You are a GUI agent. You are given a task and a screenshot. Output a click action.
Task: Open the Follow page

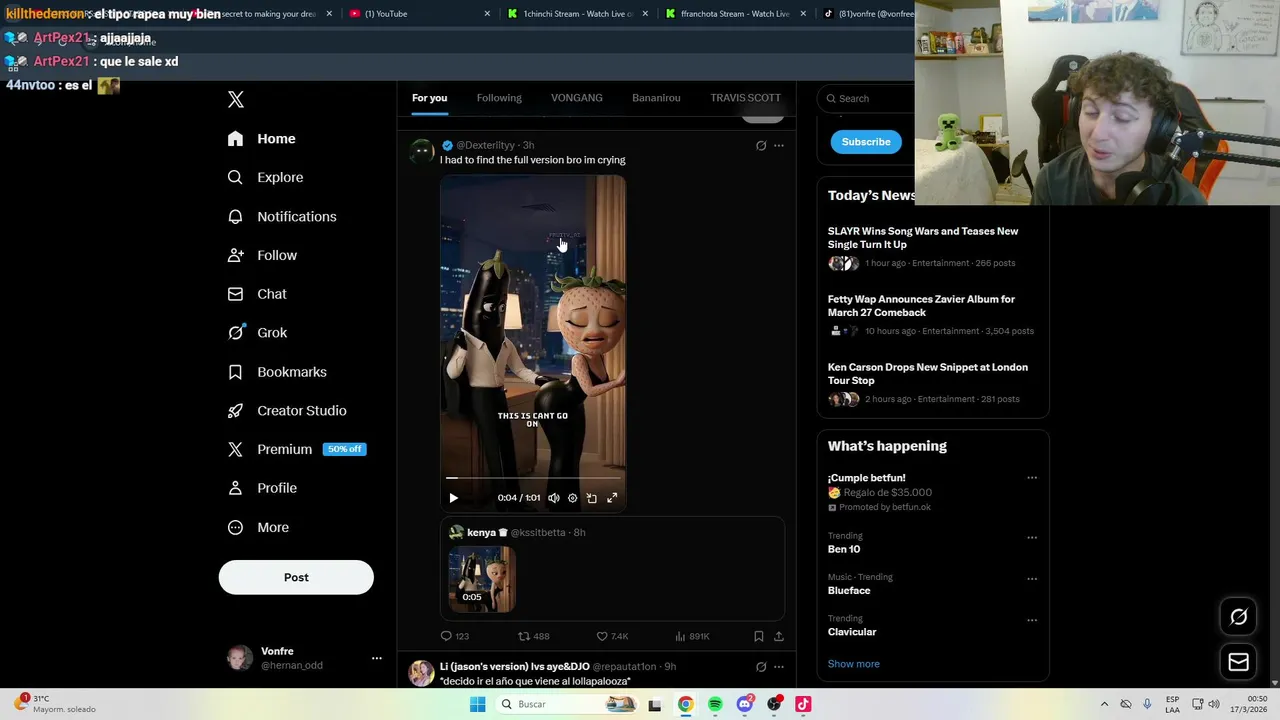tap(262, 255)
